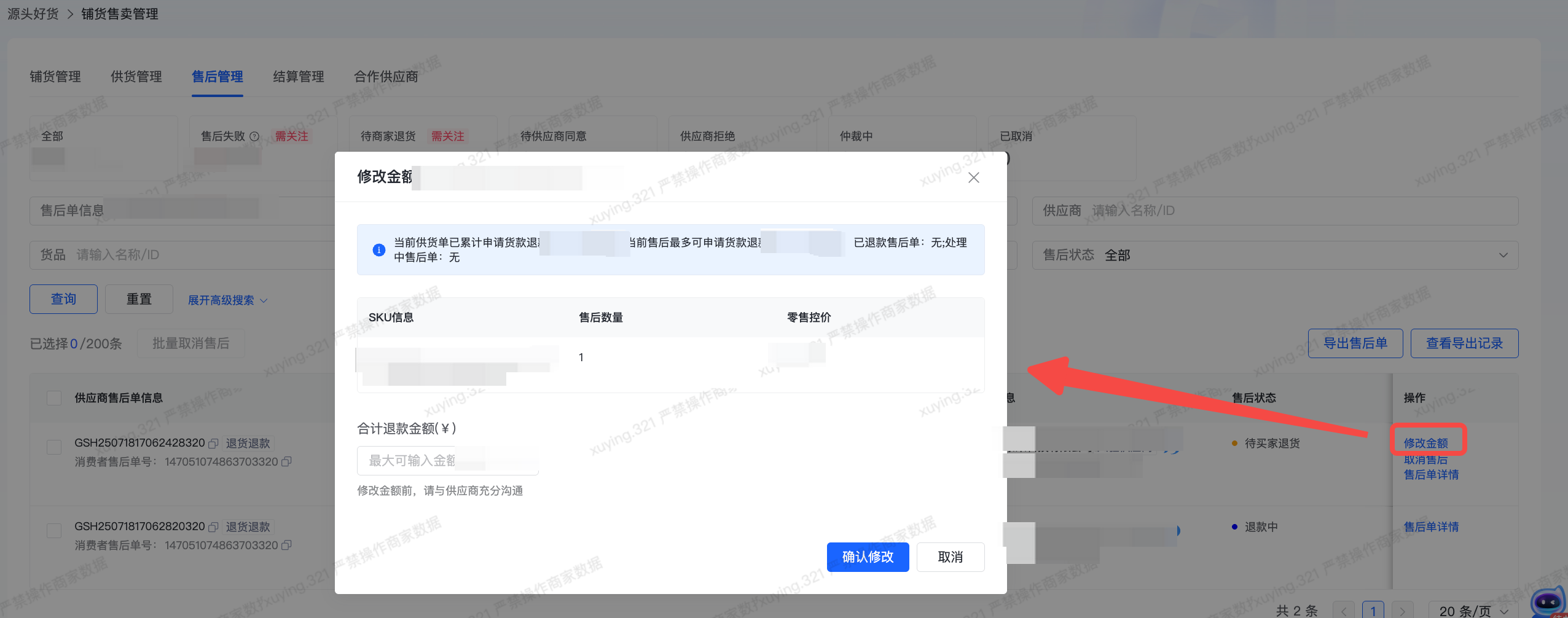Toggle select-all checkbox in table header

(x=54, y=398)
